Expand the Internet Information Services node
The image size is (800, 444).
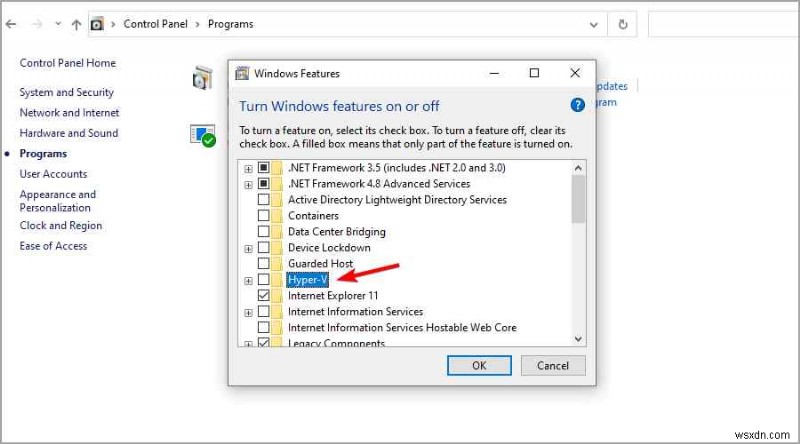click(x=248, y=312)
